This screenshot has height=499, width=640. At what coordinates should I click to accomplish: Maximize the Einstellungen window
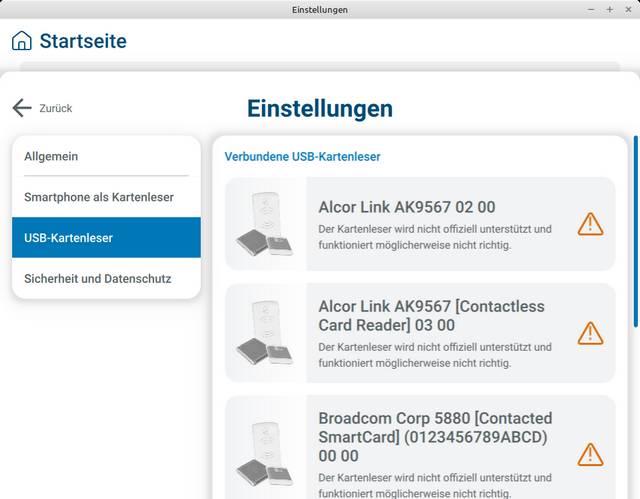[609, 9]
